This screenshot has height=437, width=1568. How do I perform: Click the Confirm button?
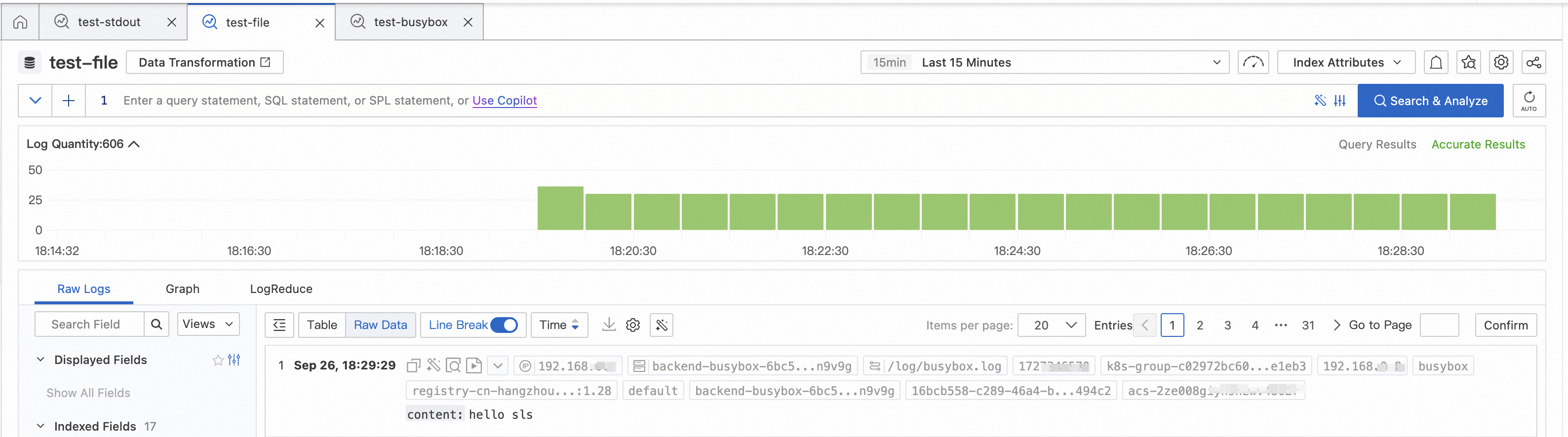1505,325
